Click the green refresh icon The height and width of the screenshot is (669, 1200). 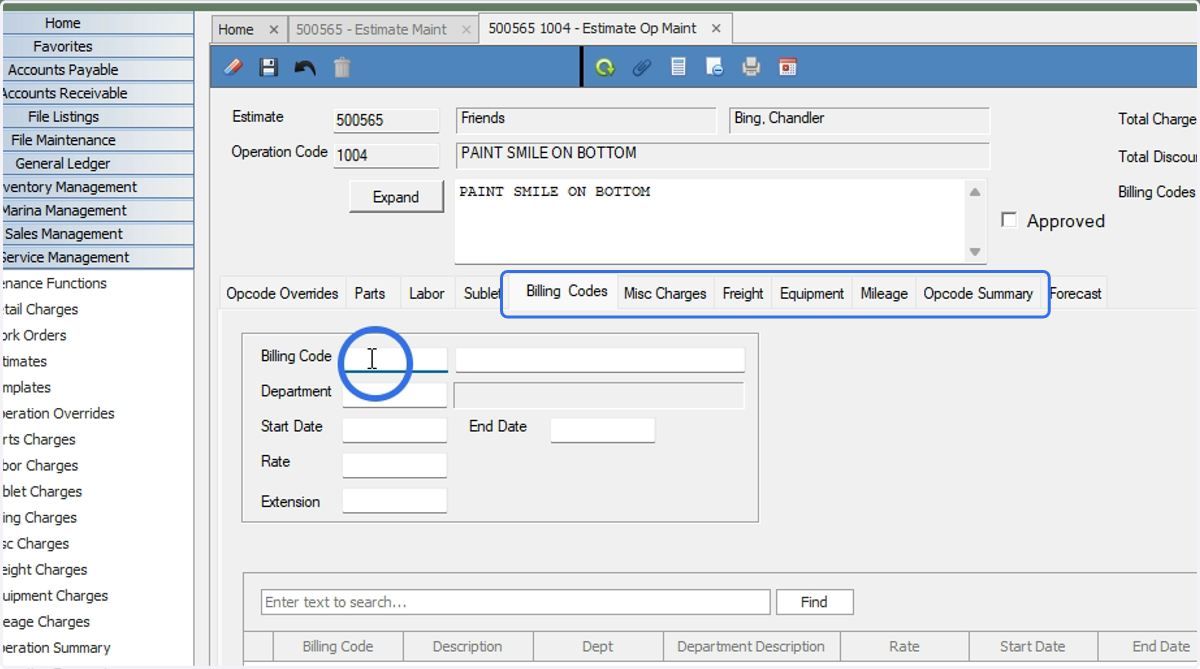point(605,67)
